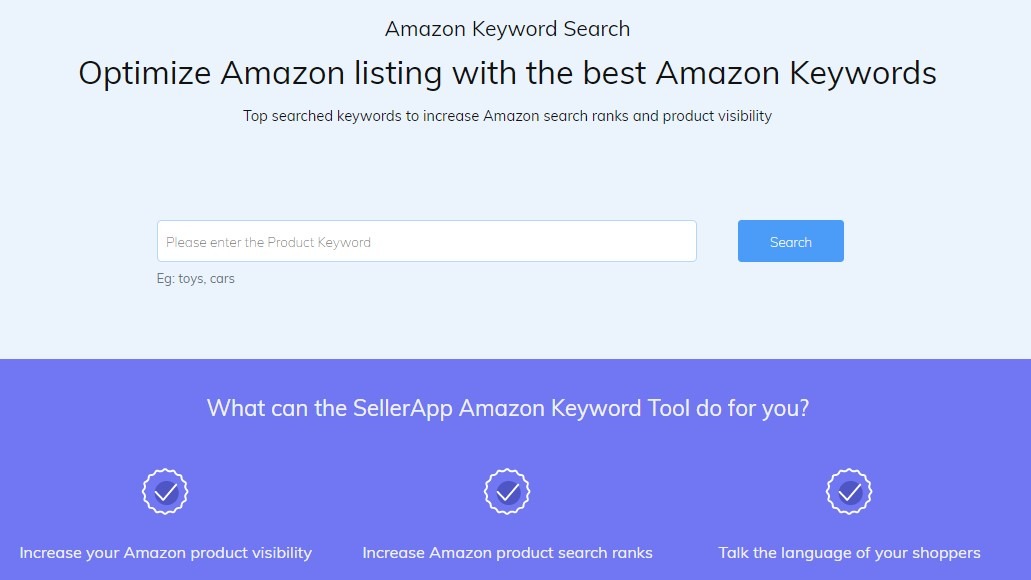Click the example word "cars" below input
Image resolution: width=1031 pixels, height=580 pixels.
(222, 279)
